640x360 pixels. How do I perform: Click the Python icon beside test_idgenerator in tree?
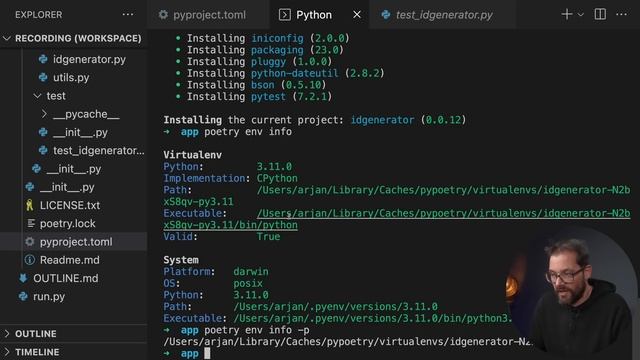point(43,151)
